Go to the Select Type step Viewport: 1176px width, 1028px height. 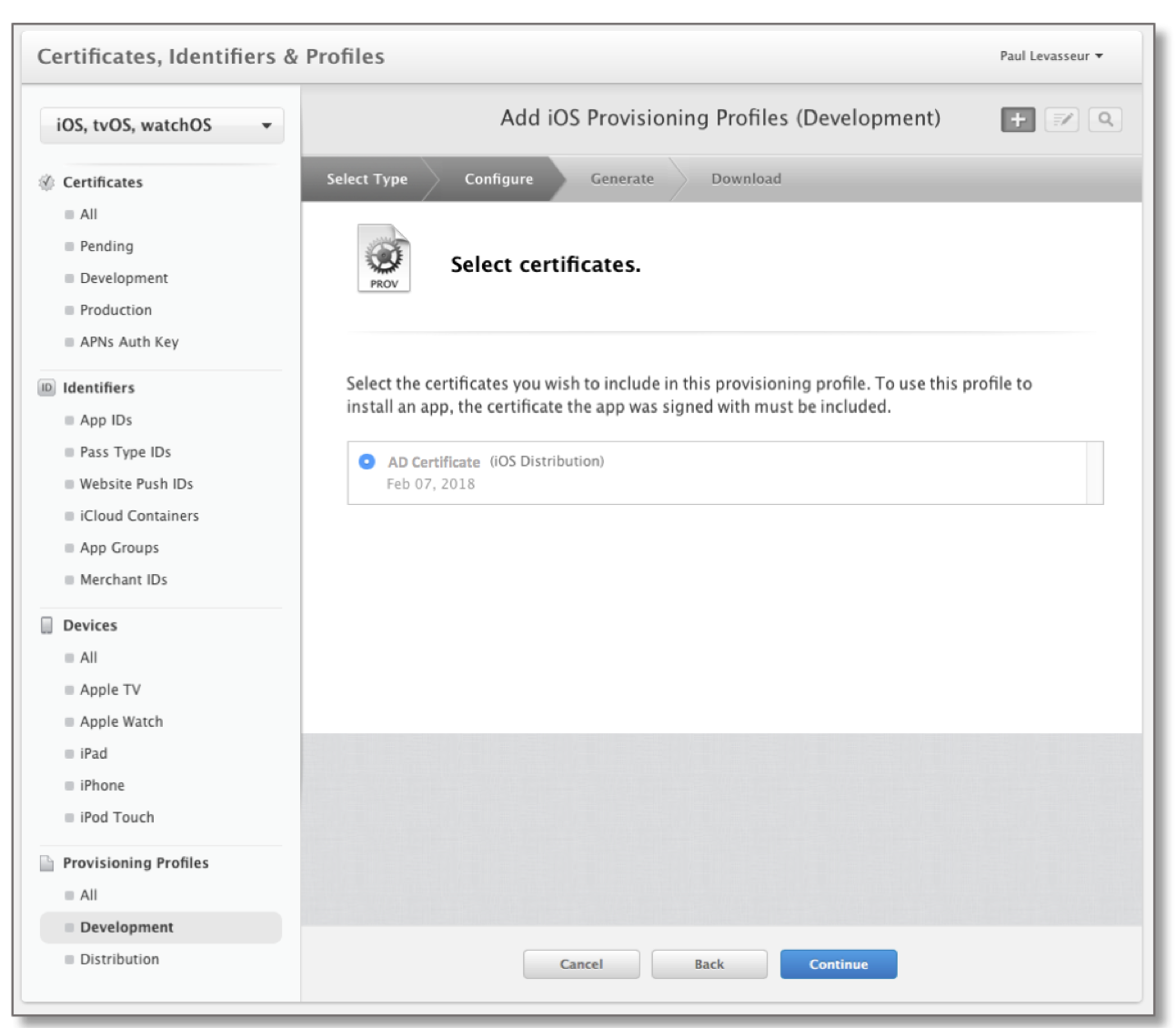(x=367, y=179)
